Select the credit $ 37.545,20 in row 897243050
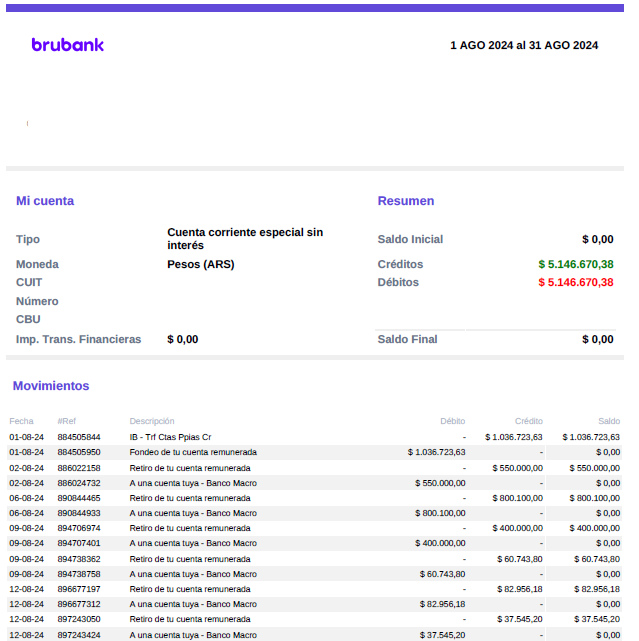The height and width of the screenshot is (641, 639). pos(520,619)
